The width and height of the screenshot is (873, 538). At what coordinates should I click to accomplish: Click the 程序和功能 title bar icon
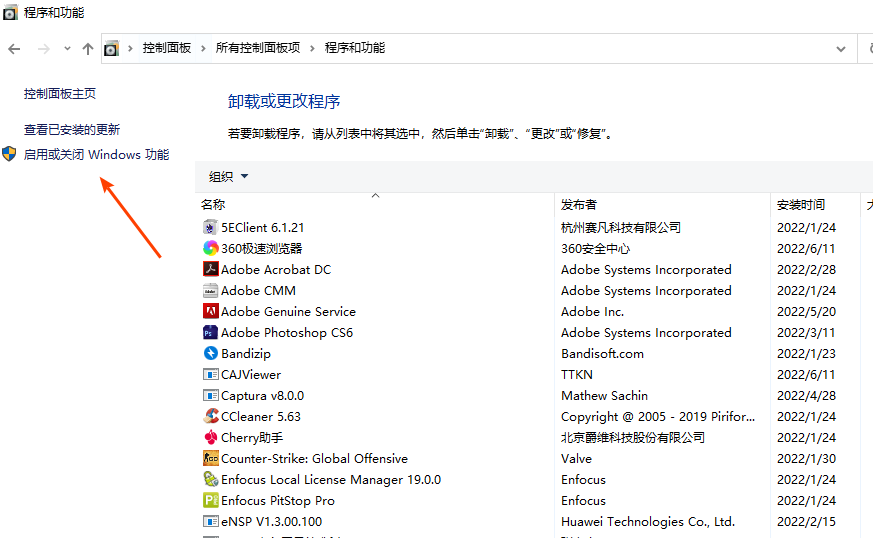tap(10, 12)
